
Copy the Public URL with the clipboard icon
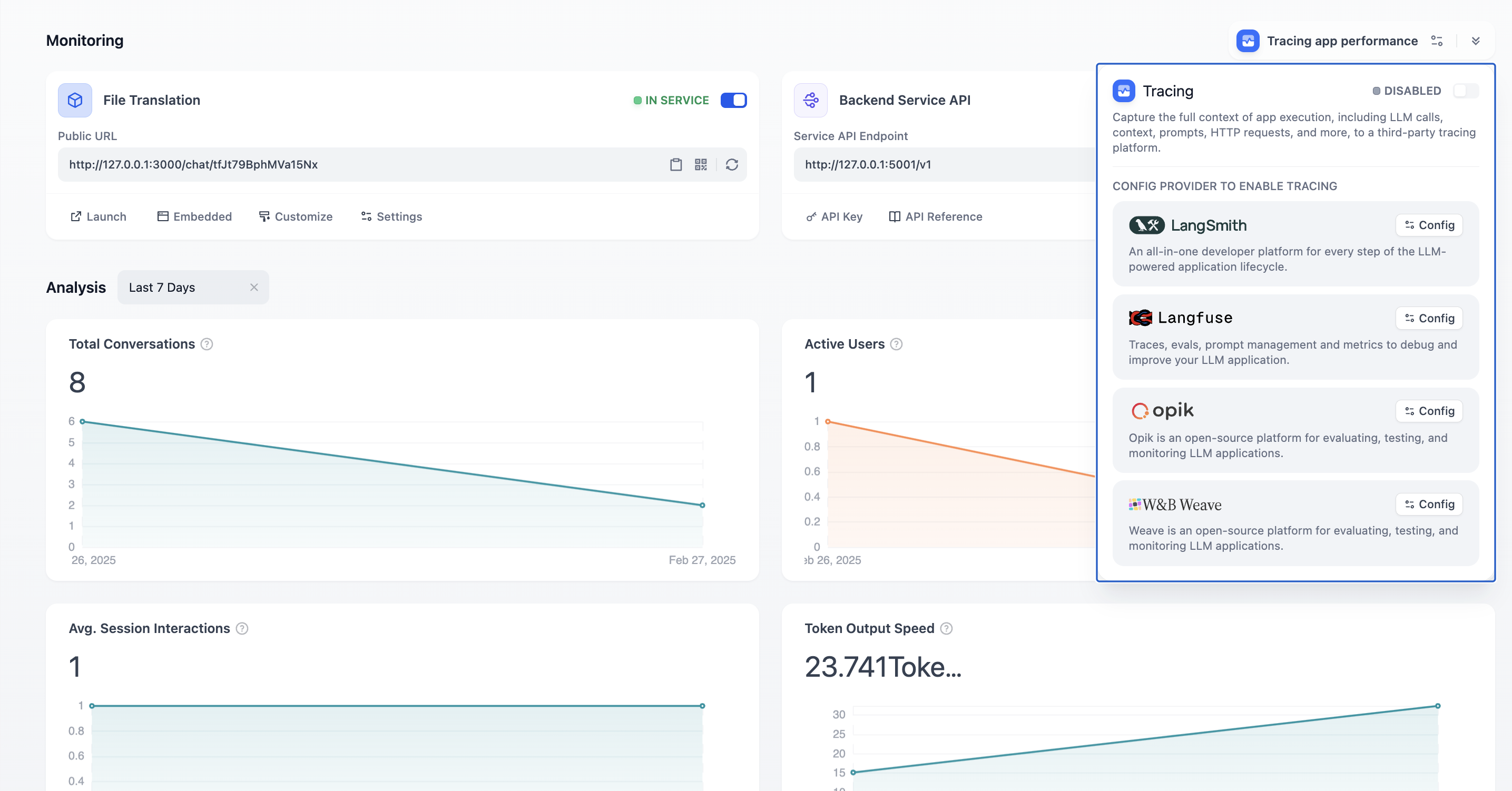(x=675, y=165)
